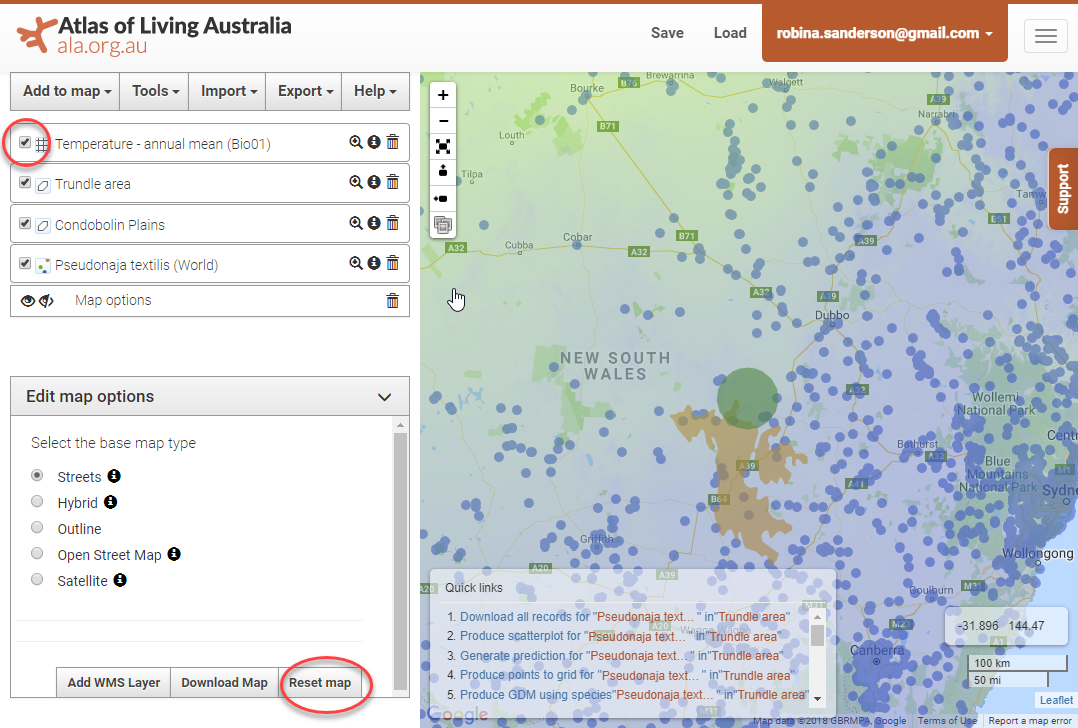Zoom to Temperature annual mean layer extent
The width and height of the screenshot is (1078, 728).
coord(355,142)
